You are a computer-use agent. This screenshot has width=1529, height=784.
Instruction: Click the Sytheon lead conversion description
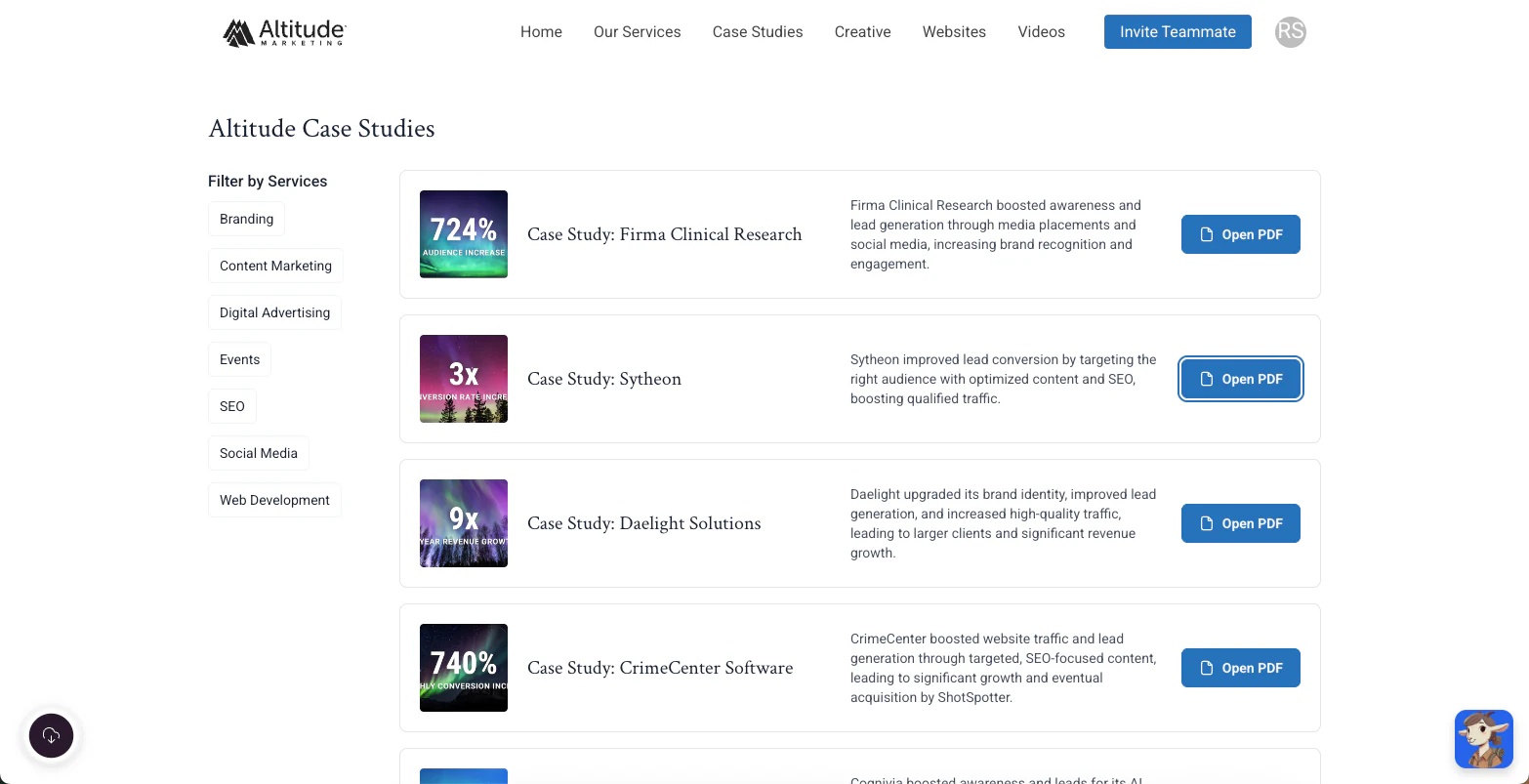tap(1004, 379)
